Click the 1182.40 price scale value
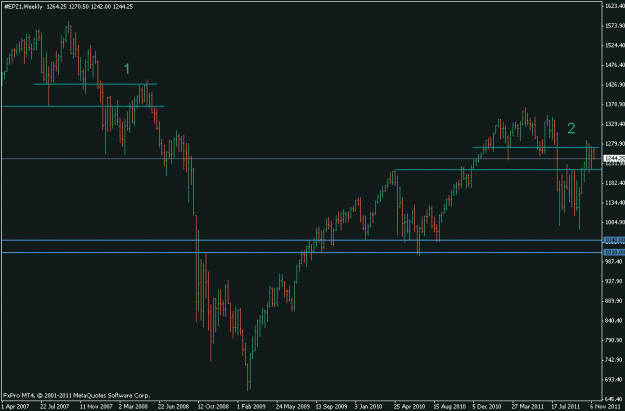The height and width of the screenshot is (411, 625). pyautogui.click(x=615, y=183)
